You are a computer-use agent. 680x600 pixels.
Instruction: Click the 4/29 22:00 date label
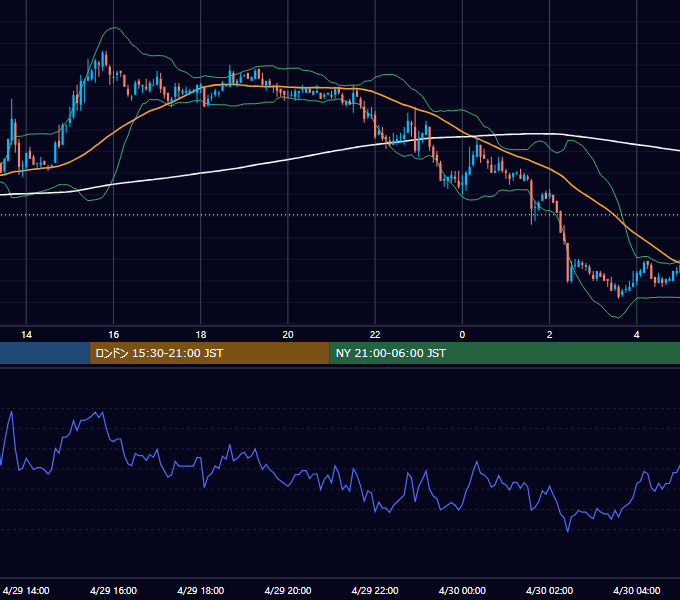pos(375,590)
